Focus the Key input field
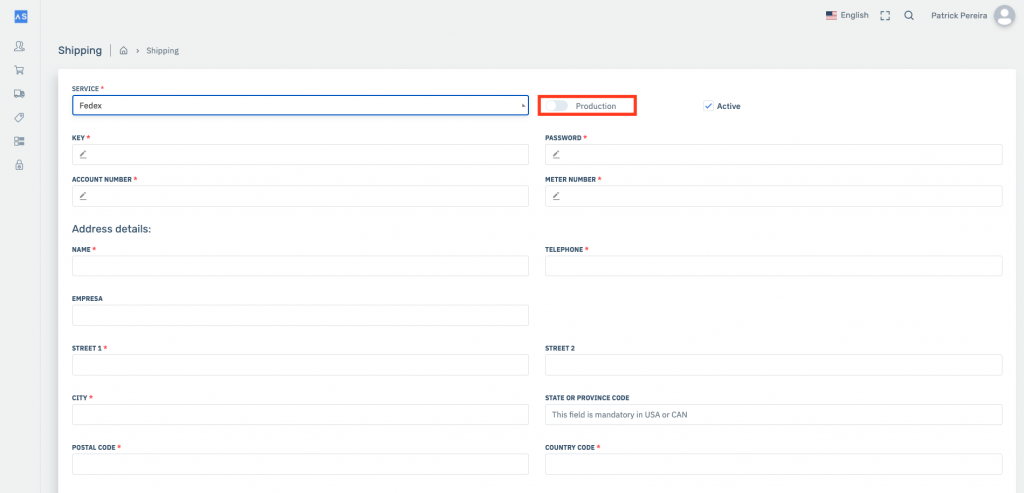Screen dimensions: 1024x493 pos(300,155)
